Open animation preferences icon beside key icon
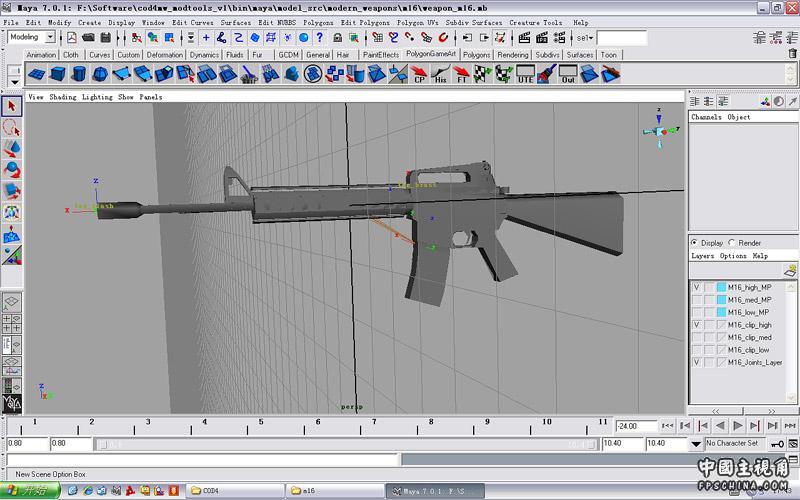 click(793, 444)
